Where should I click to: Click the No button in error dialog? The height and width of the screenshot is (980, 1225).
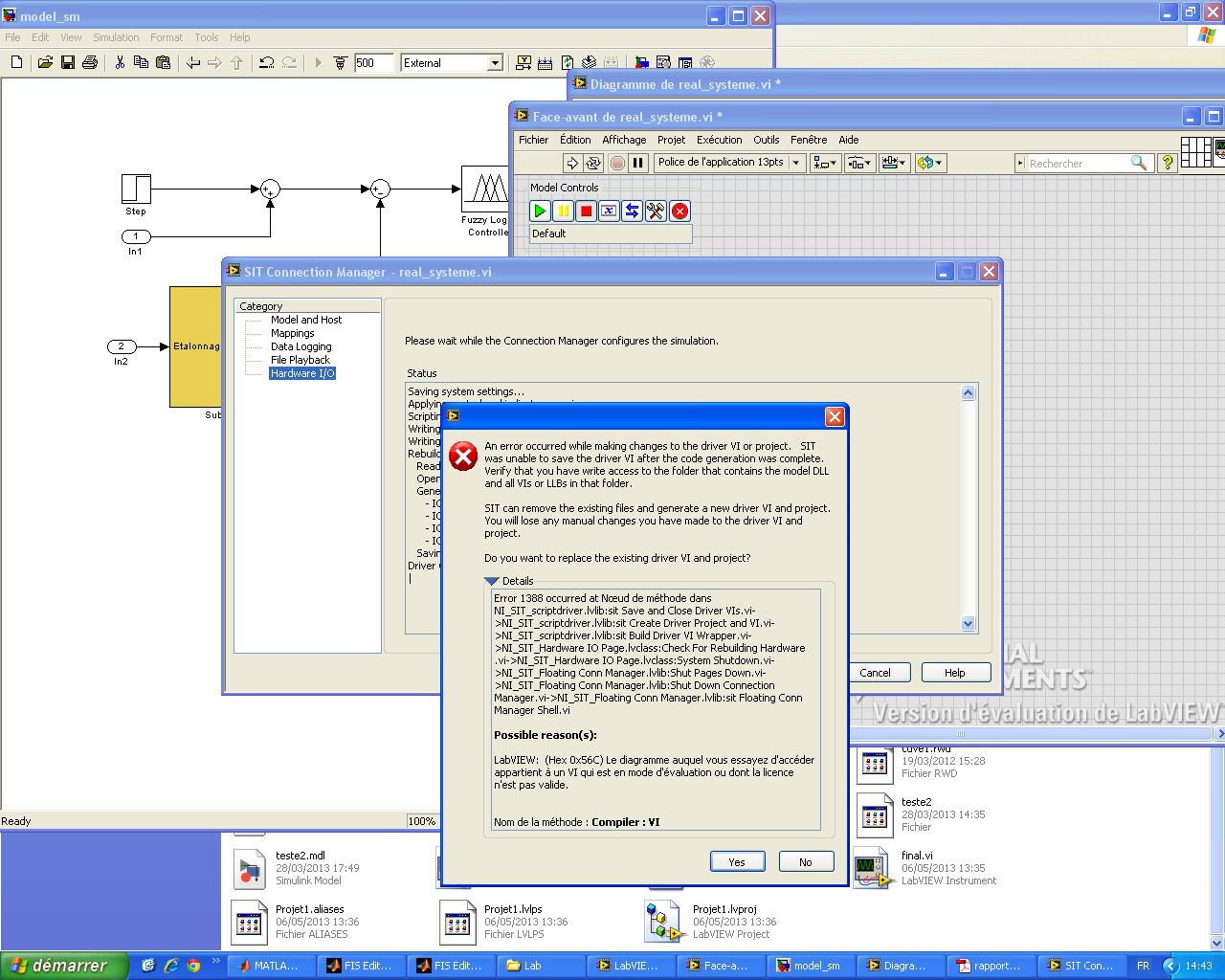[x=806, y=862]
